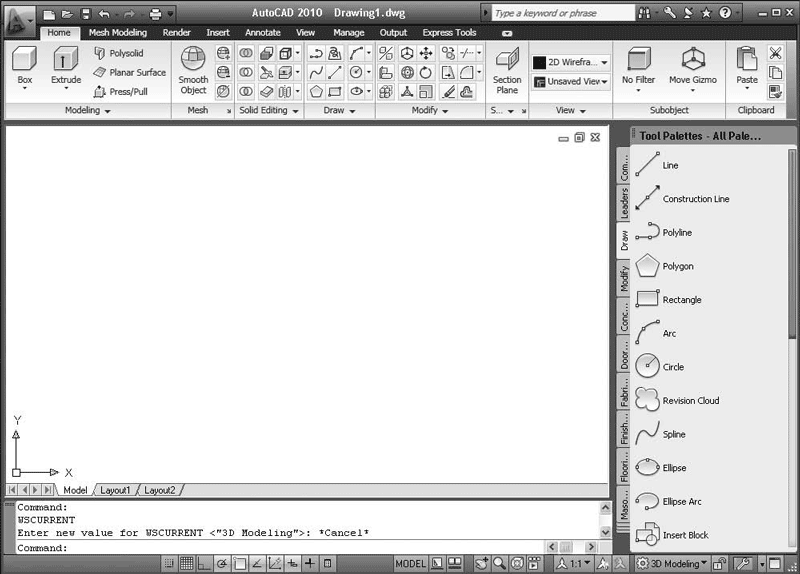Toggle Polar Tracking in status bar
This screenshot has width=800, height=574.
point(222,563)
